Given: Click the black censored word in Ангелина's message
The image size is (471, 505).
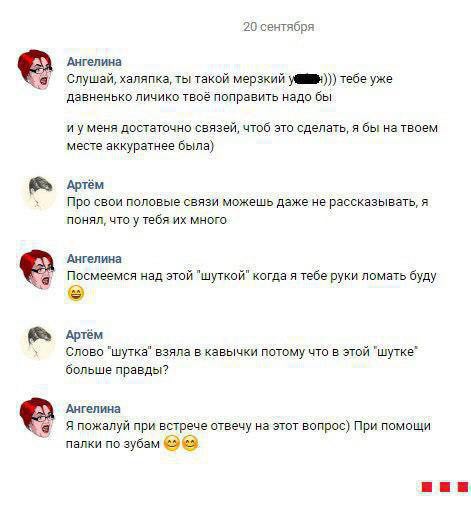Looking at the screenshot, I should (x=306, y=79).
